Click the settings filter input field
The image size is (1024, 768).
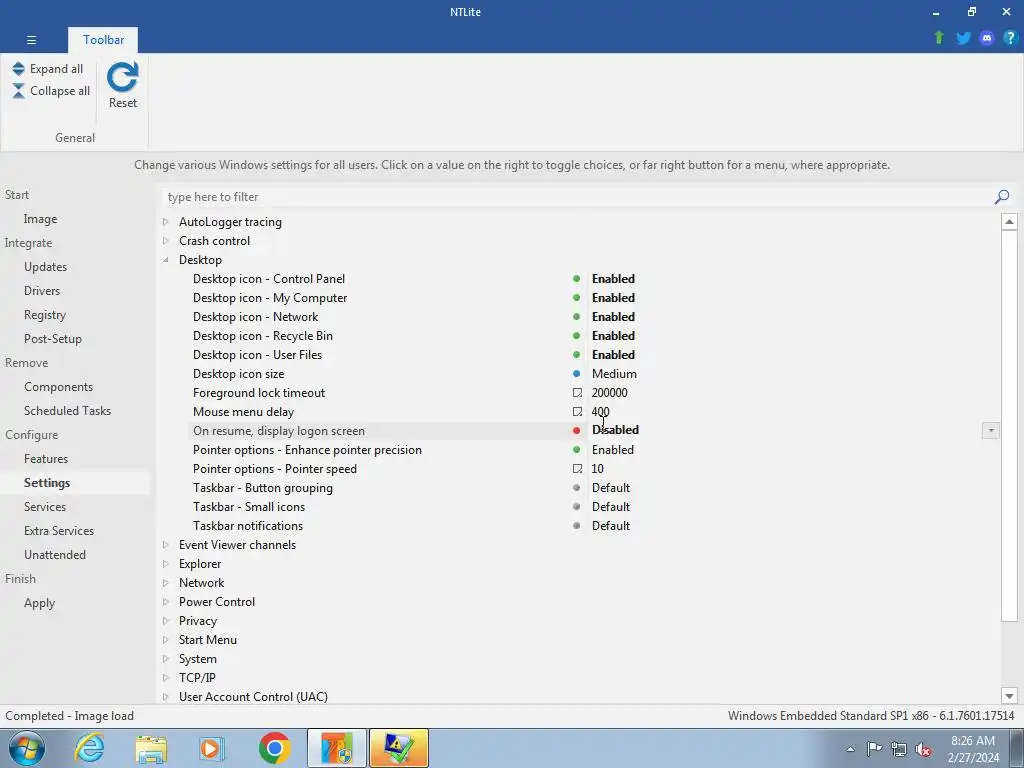(578, 197)
